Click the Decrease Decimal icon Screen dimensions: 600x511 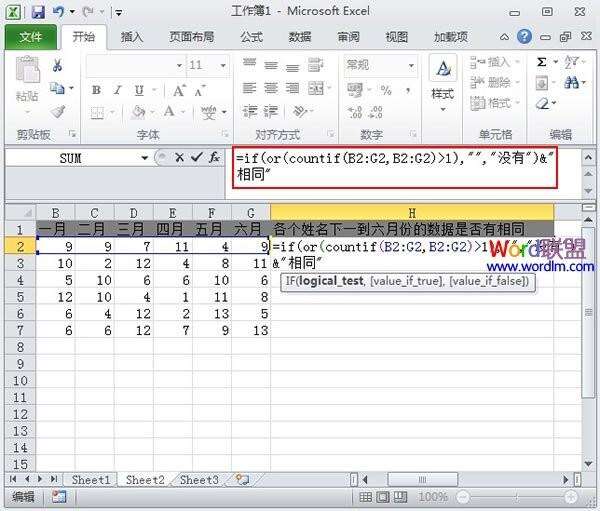pos(375,112)
